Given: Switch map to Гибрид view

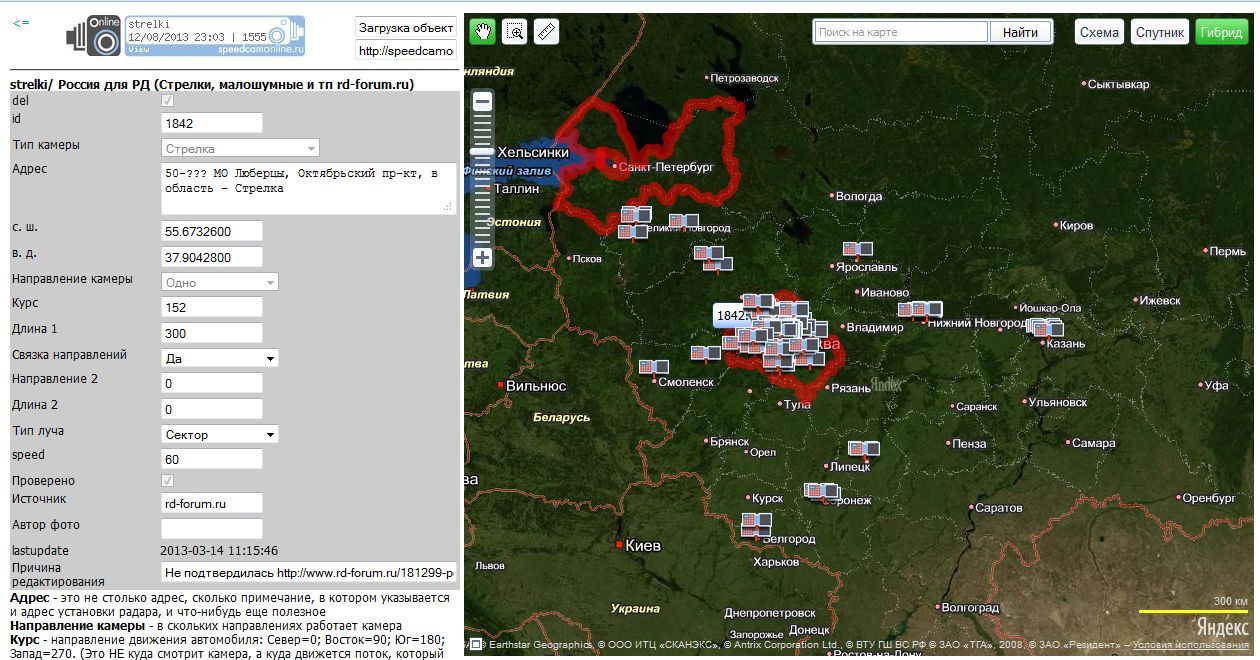Looking at the screenshot, I should (1221, 32).
